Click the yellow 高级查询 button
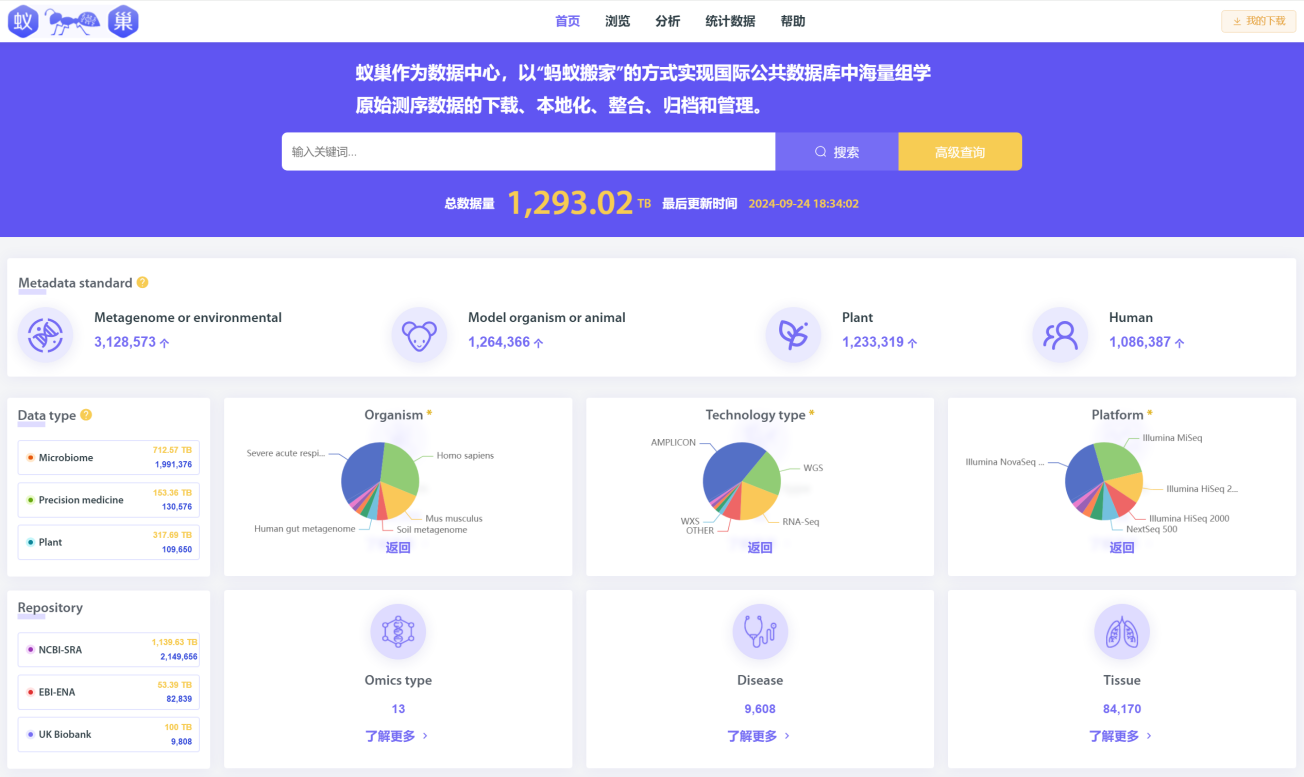1304x777 pixels. (x=960, y=152)
